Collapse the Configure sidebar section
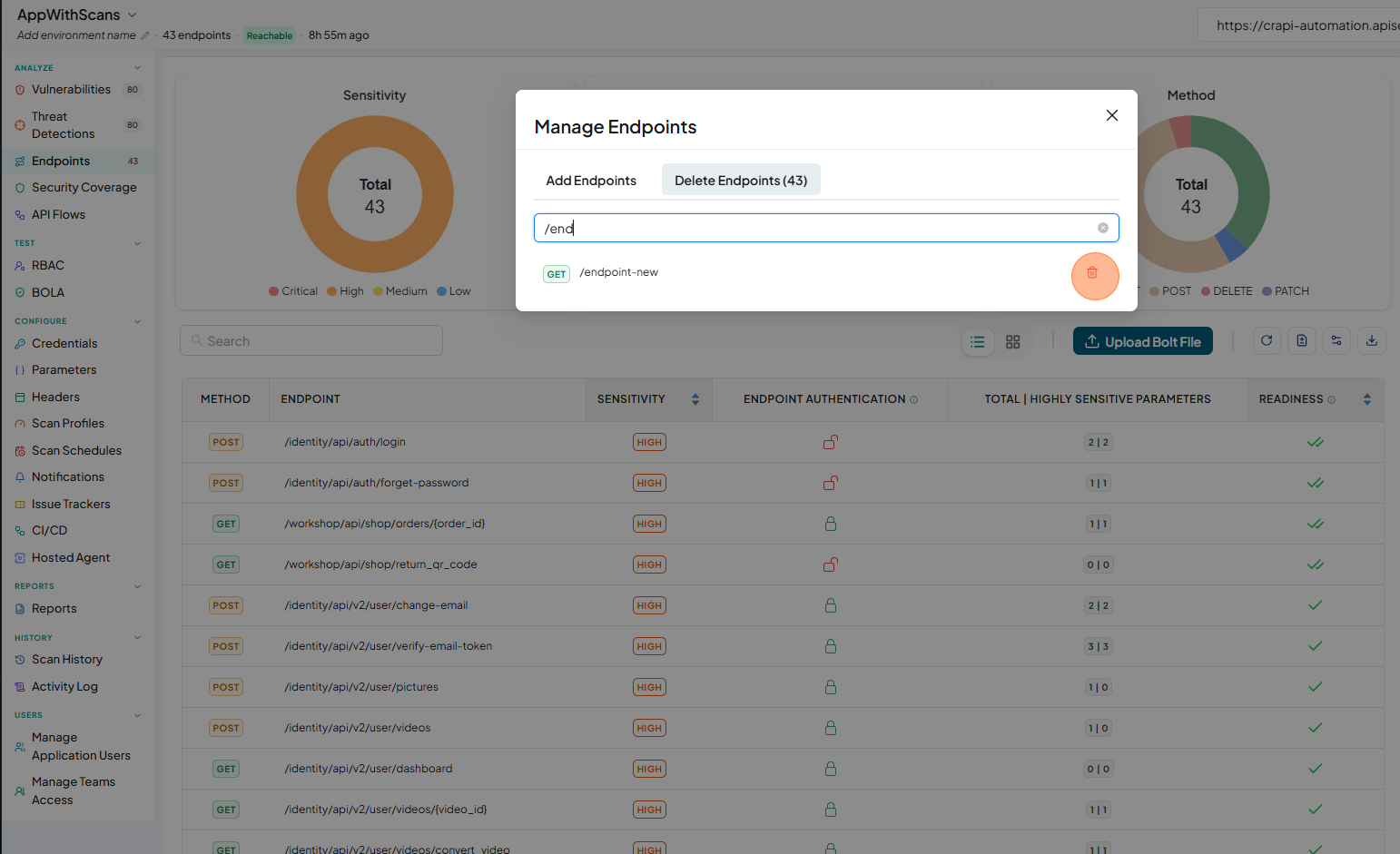1400x854 pixels. 138,321
